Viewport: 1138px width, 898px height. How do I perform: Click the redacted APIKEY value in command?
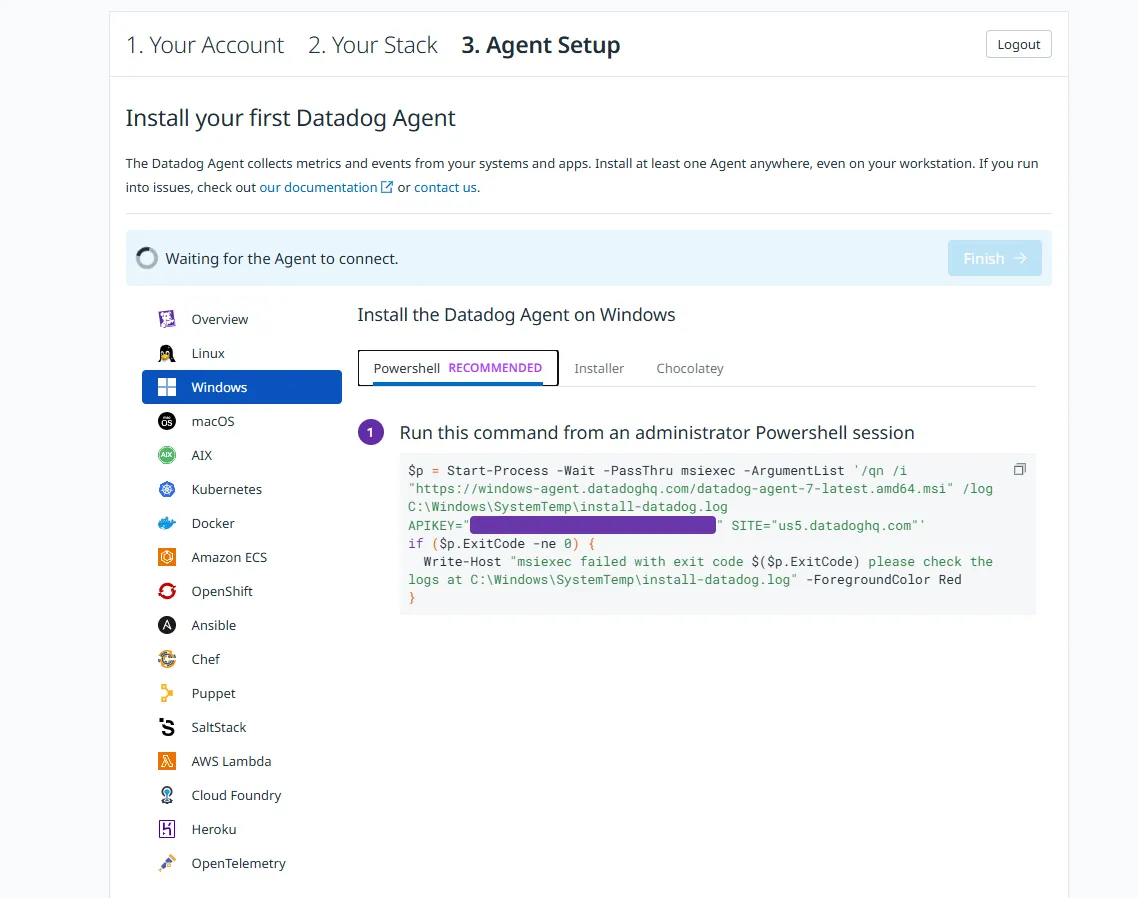pyautogui.click(x=592, y=525)
